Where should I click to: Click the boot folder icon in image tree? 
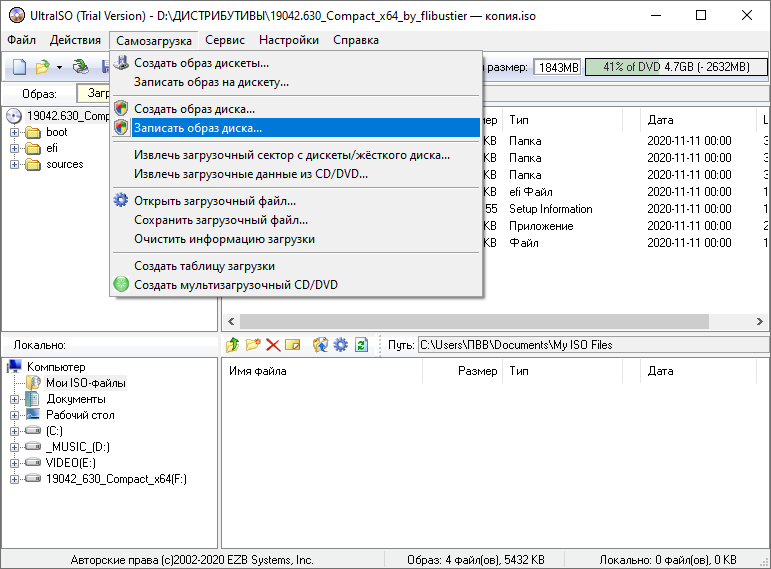tap(33, 132)
